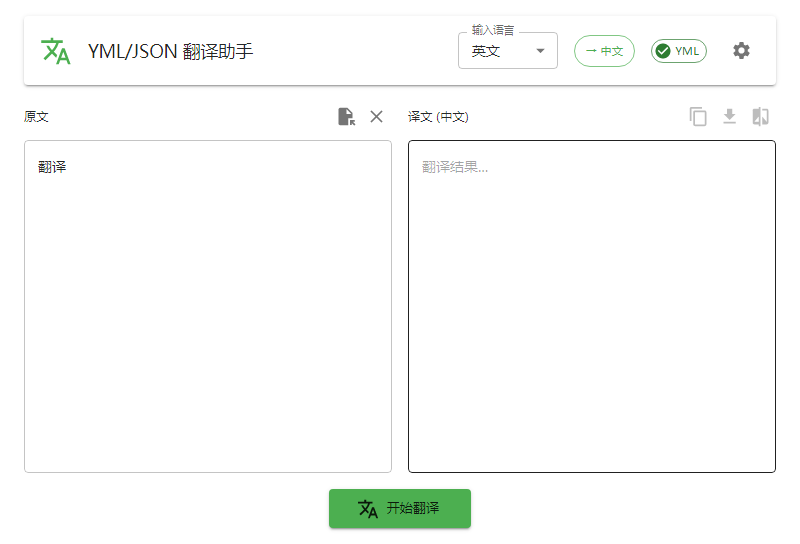The image size is (800, 544).
Task: Click the YML/JSON 翻译助手 title
Action: (170, 51)
